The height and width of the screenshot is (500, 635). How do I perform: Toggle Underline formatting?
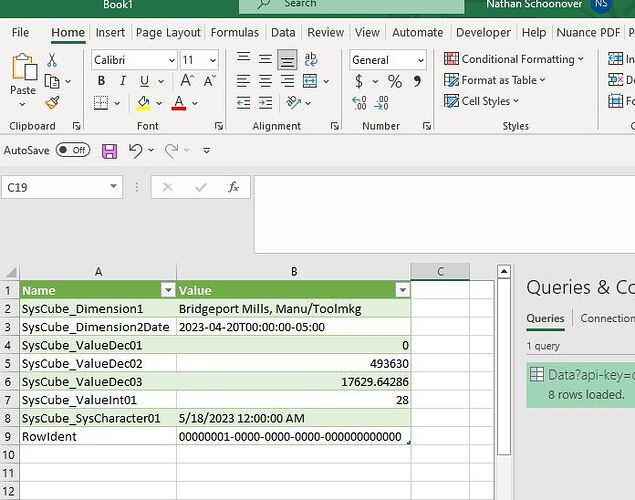pos(144,81)
